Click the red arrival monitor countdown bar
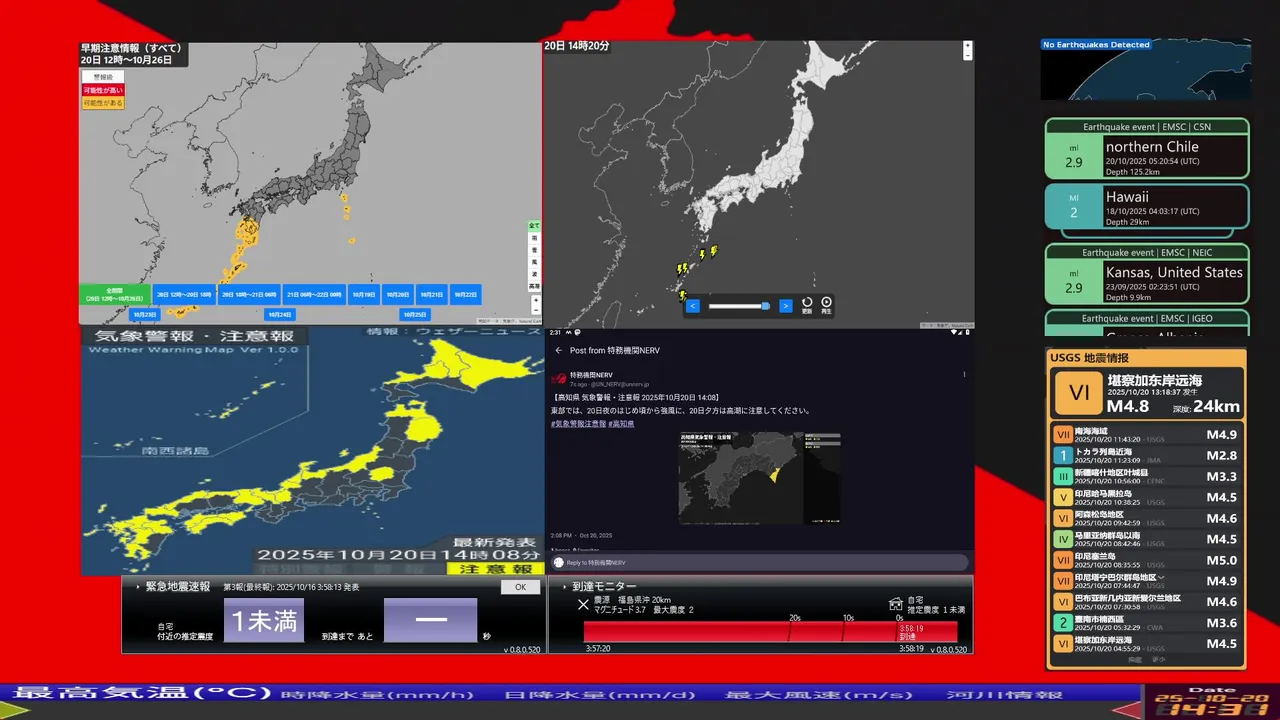The image size is (1280, 720). [x=771, y=631]
